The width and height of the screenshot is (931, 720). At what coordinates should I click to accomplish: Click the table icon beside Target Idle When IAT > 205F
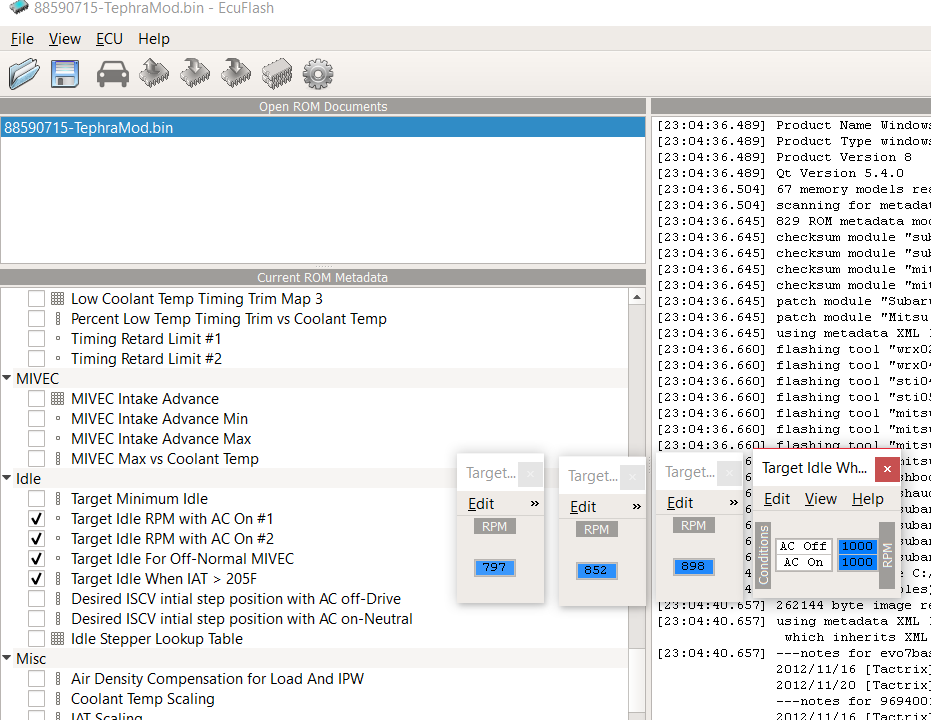pyautogui.click(x=58, y=579)
